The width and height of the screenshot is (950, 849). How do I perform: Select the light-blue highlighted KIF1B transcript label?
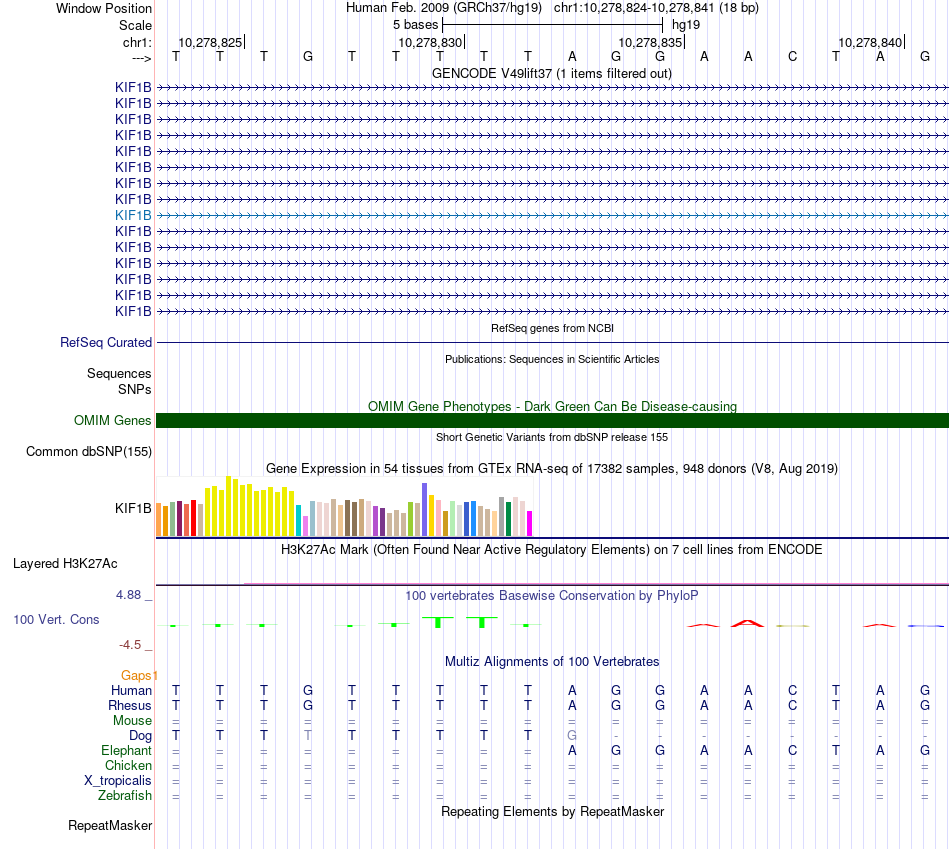pyautogui.click(x=133, y=215)
